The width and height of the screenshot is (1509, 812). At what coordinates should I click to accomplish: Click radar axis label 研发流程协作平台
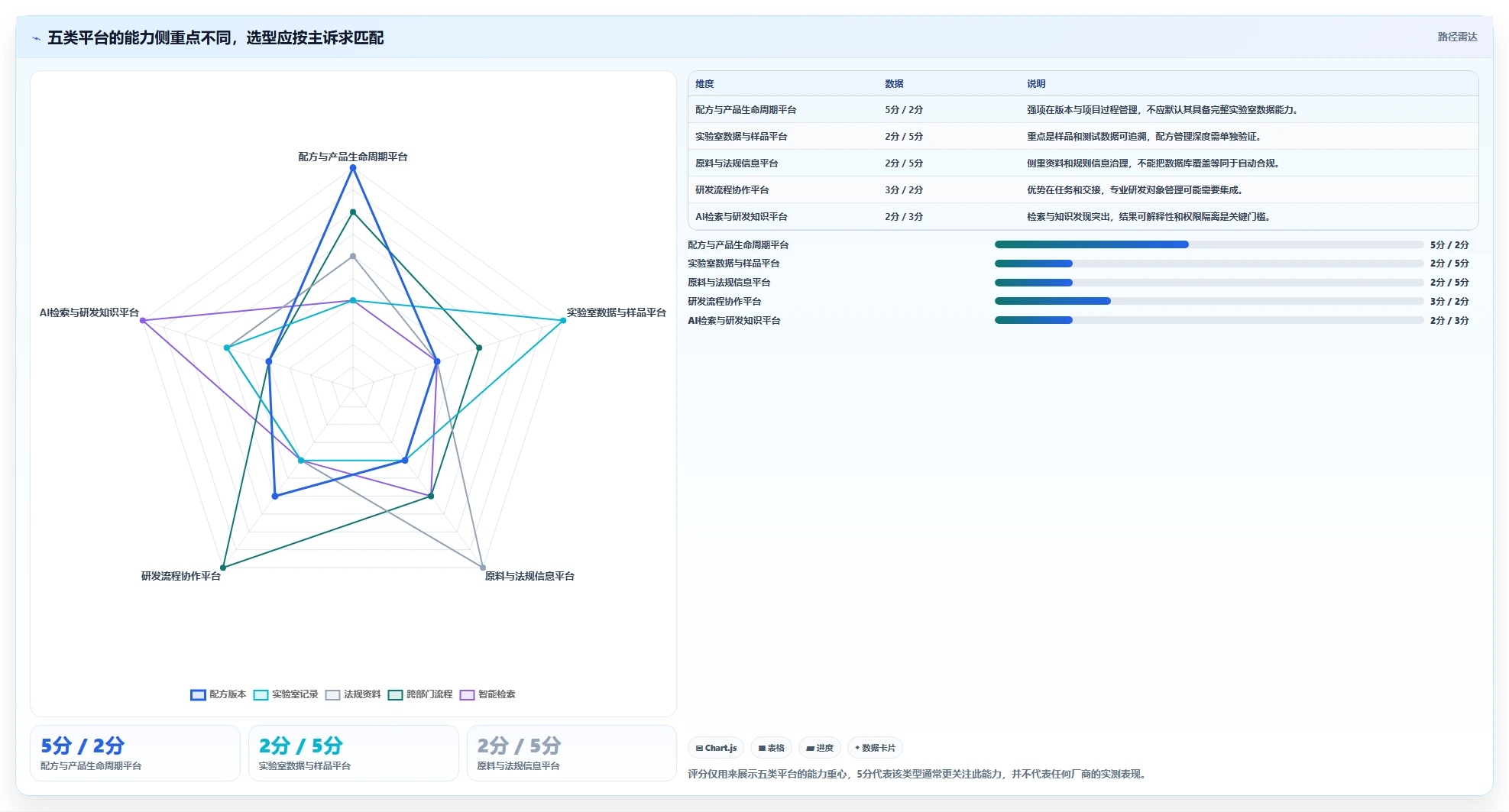(x=181, y=576)
